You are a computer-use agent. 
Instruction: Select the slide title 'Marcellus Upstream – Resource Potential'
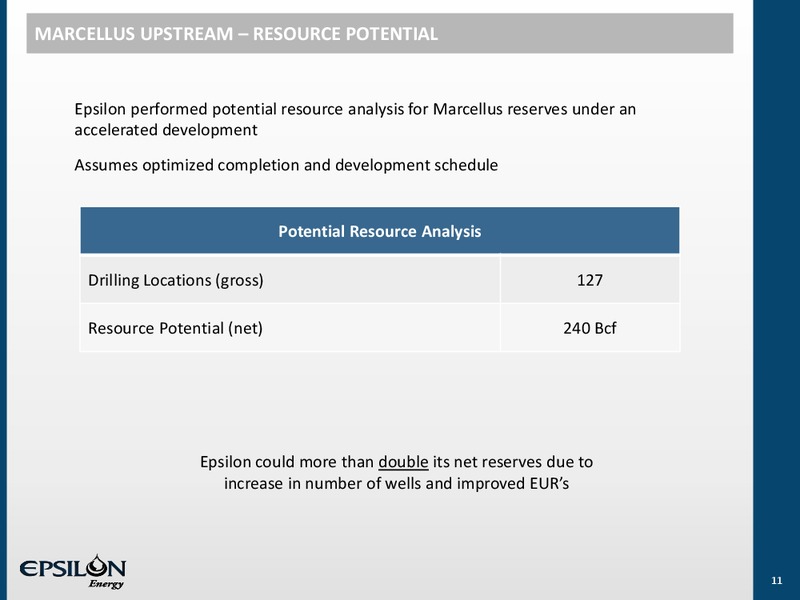tap(236, 34)
